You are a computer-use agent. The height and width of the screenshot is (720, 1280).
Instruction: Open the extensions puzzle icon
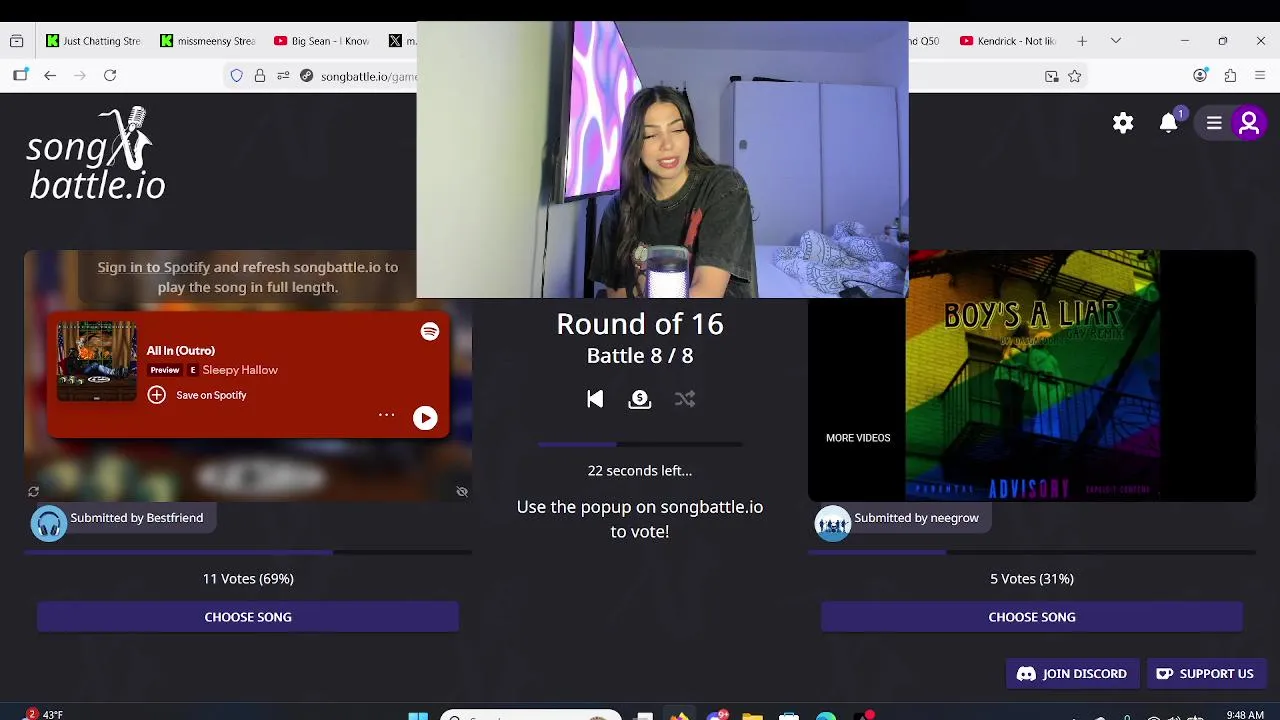pos(1231,76)
